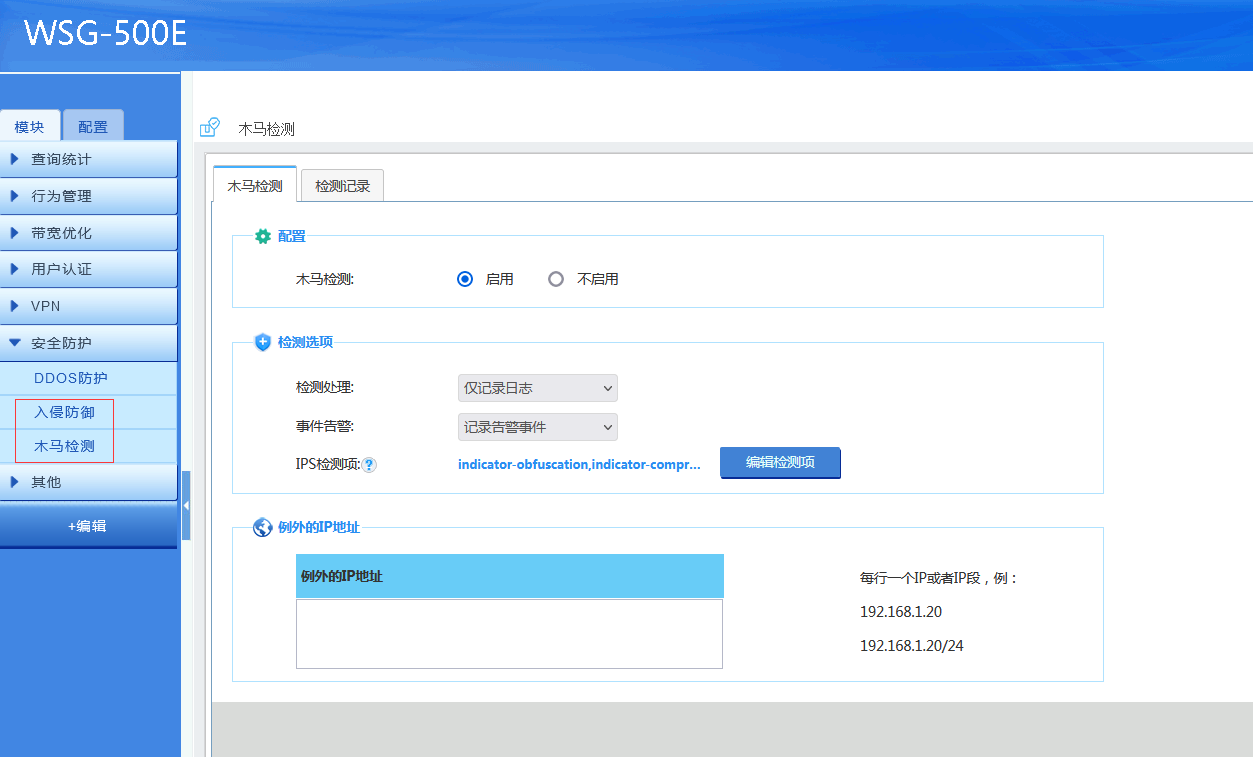1253x757 pixels.
Task: Switch to the 检测记录 tab
Action: coord(342,186)
